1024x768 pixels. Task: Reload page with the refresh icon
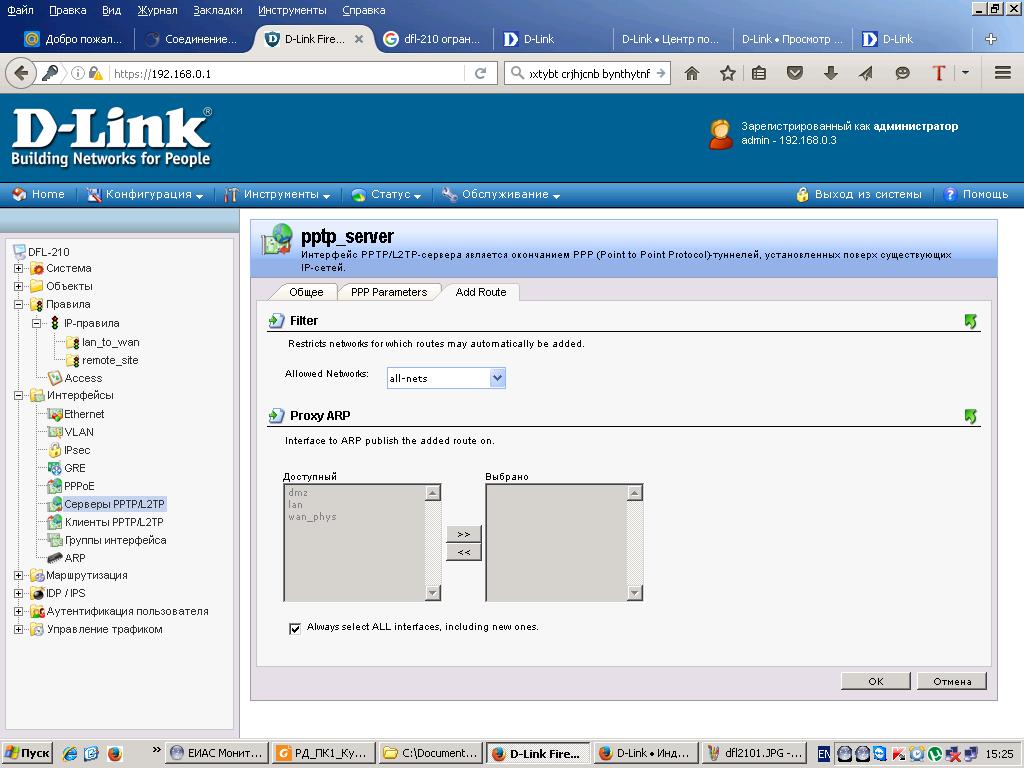click(x=480, y=73)
